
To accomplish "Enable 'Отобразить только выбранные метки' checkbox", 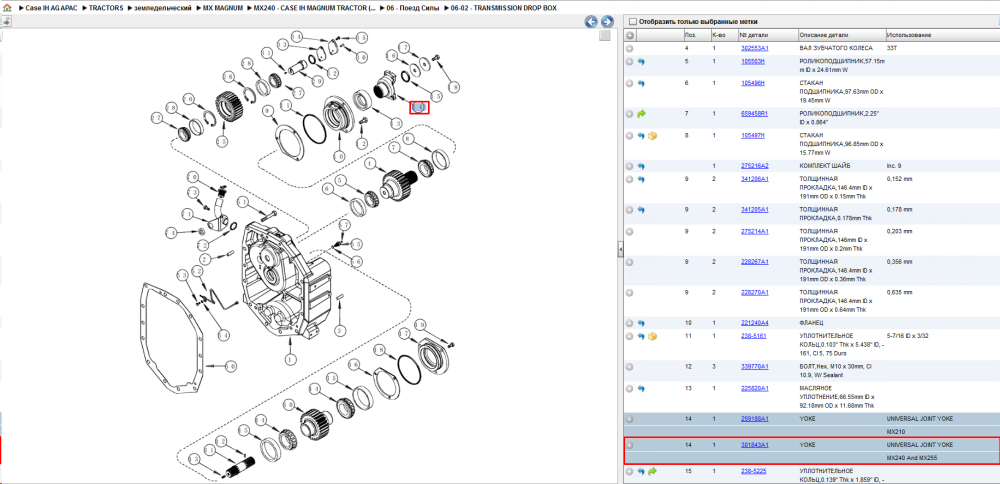I will click(x=632, y=21).
